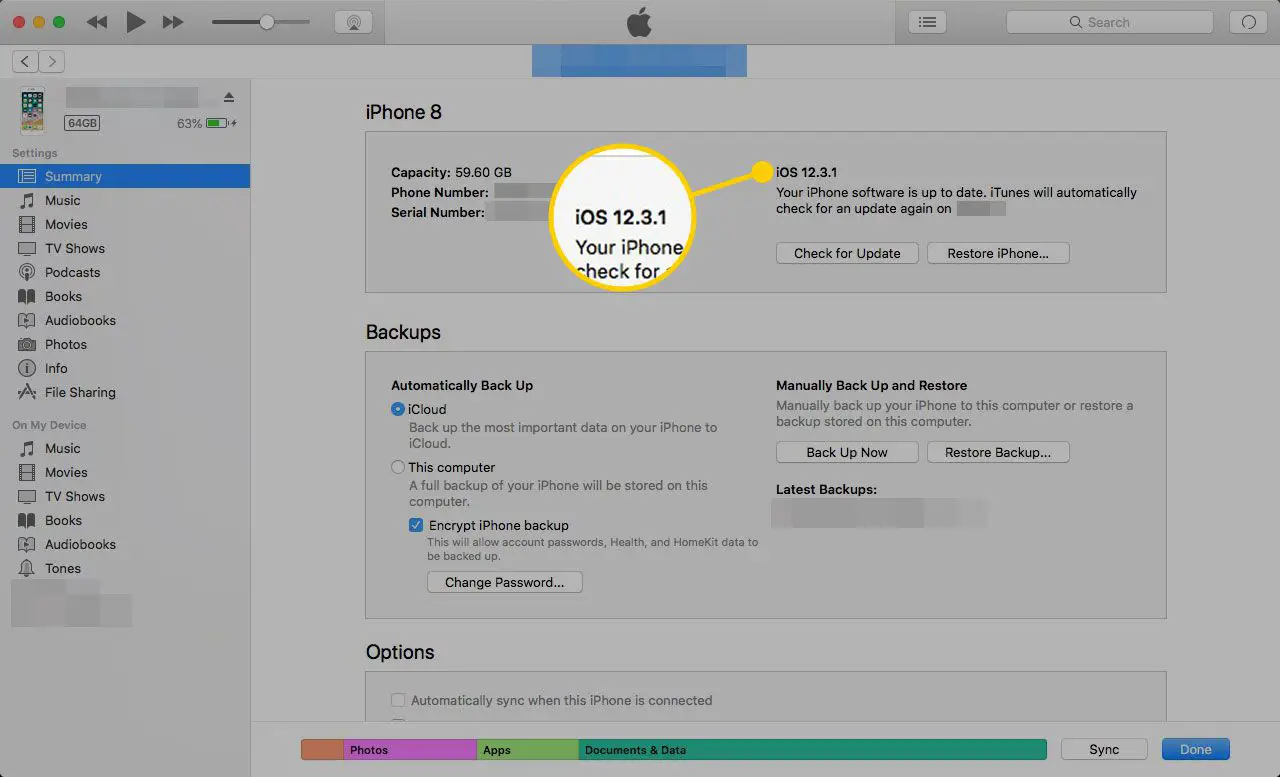Click the Change Password... button
This screenshot has width=1280, height=777.
pos(504,582)
